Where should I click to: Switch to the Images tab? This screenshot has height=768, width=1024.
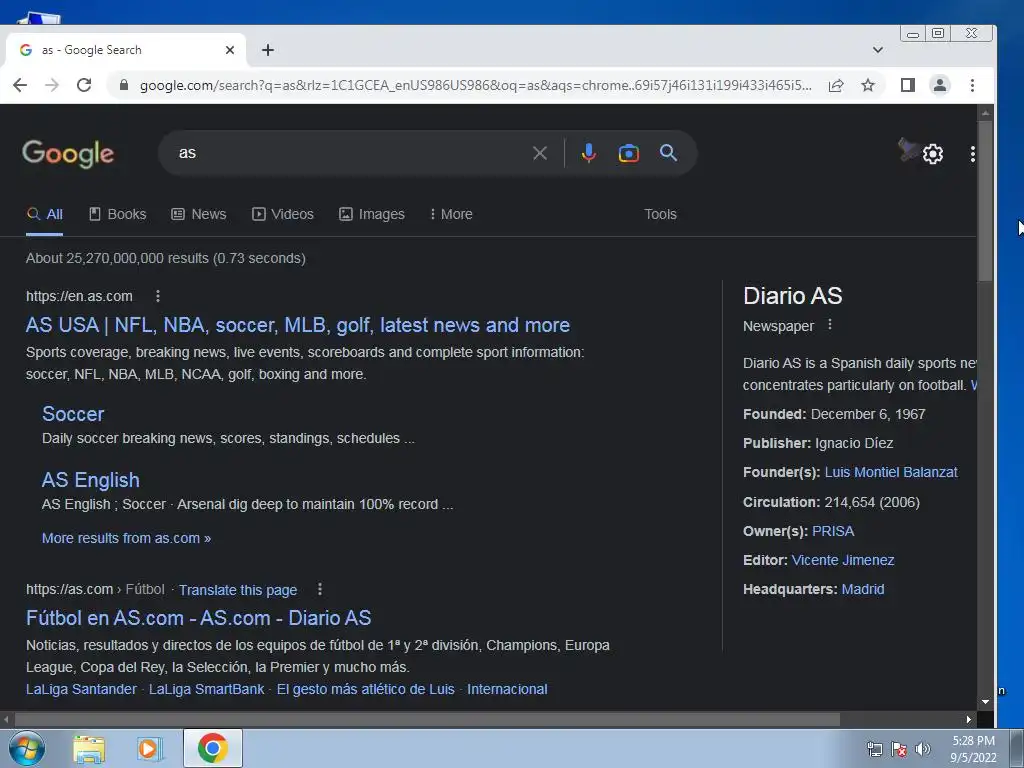point(372,214)
